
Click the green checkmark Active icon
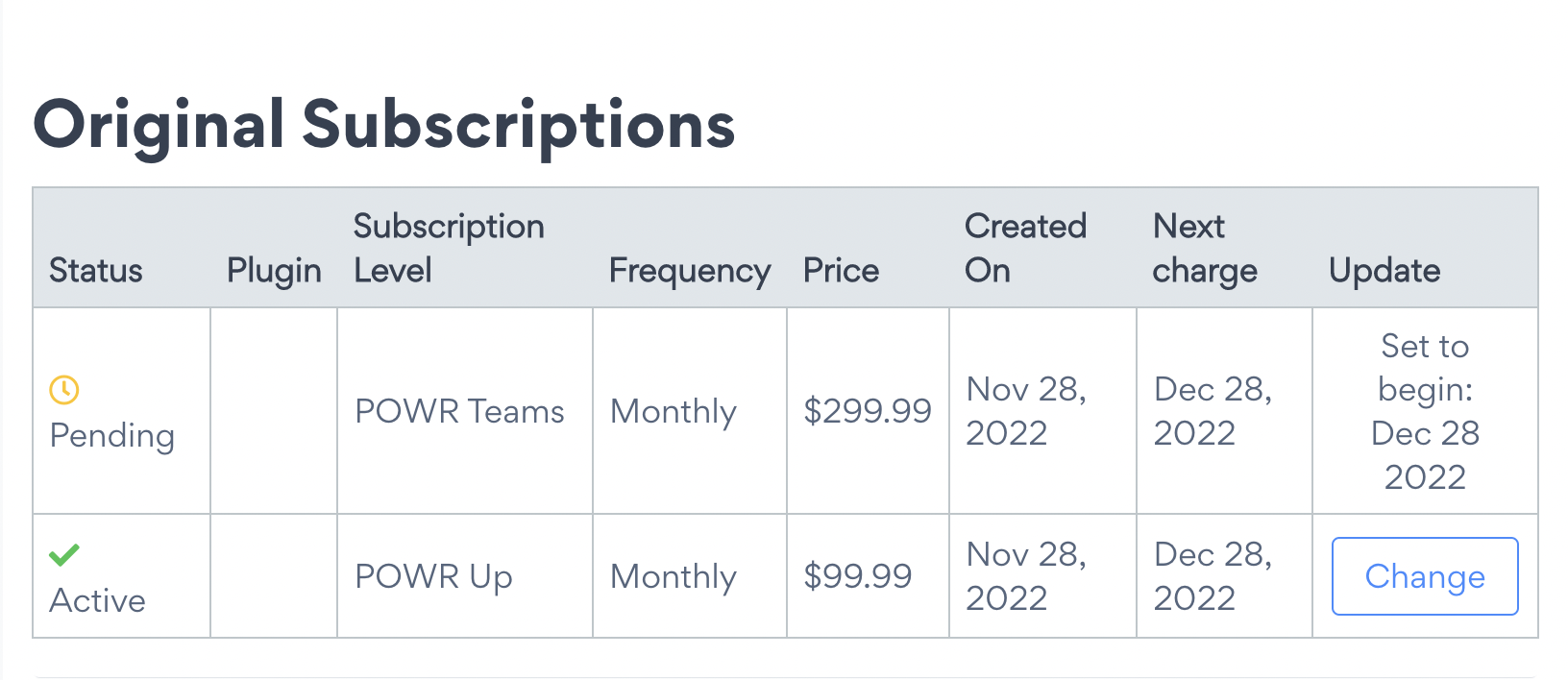64,555
